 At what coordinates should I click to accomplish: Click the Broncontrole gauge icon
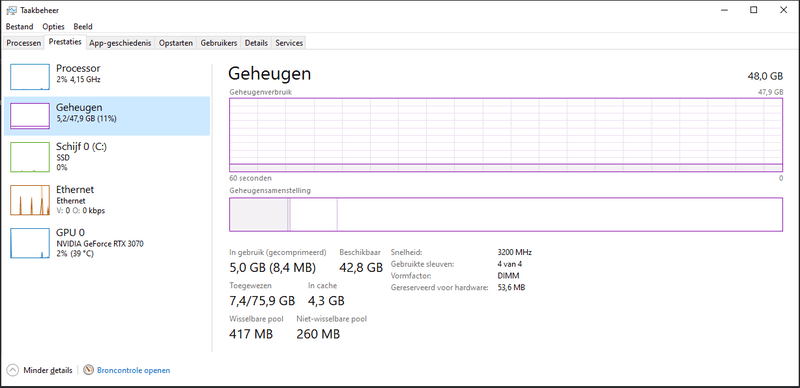coord(89,370)
